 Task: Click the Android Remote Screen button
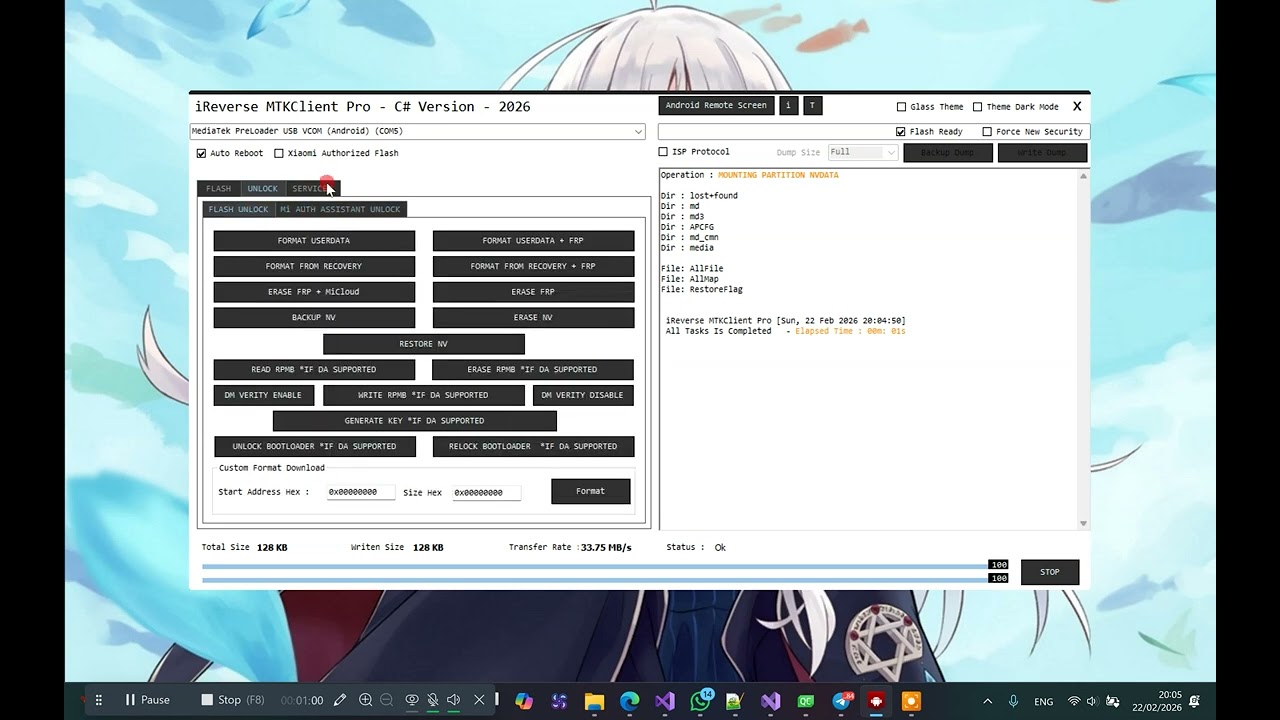click(x=716, y=105)
